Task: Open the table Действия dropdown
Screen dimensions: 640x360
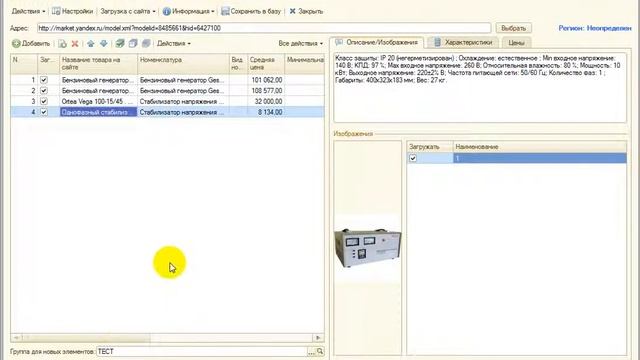Action: point(173,43)
